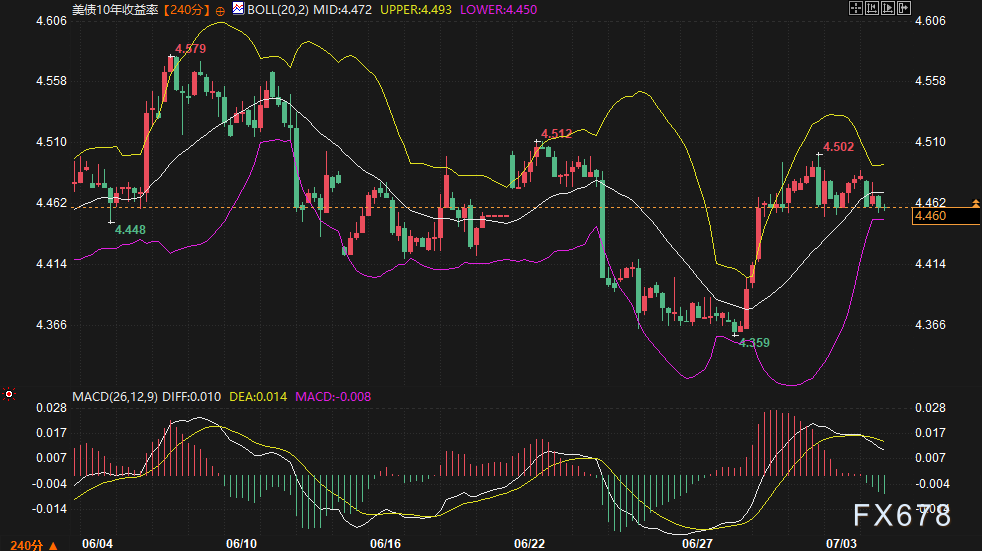This screenshot has height=551, width=982.
Task: Click the orange circle-plus icon beside 240分
Action: [220, 11]
